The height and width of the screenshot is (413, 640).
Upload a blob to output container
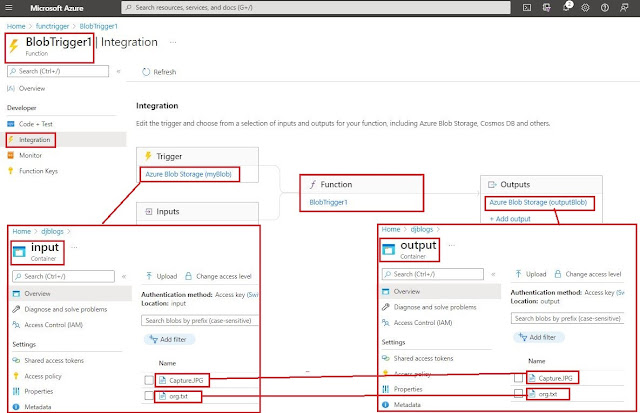tap(531, 274)
